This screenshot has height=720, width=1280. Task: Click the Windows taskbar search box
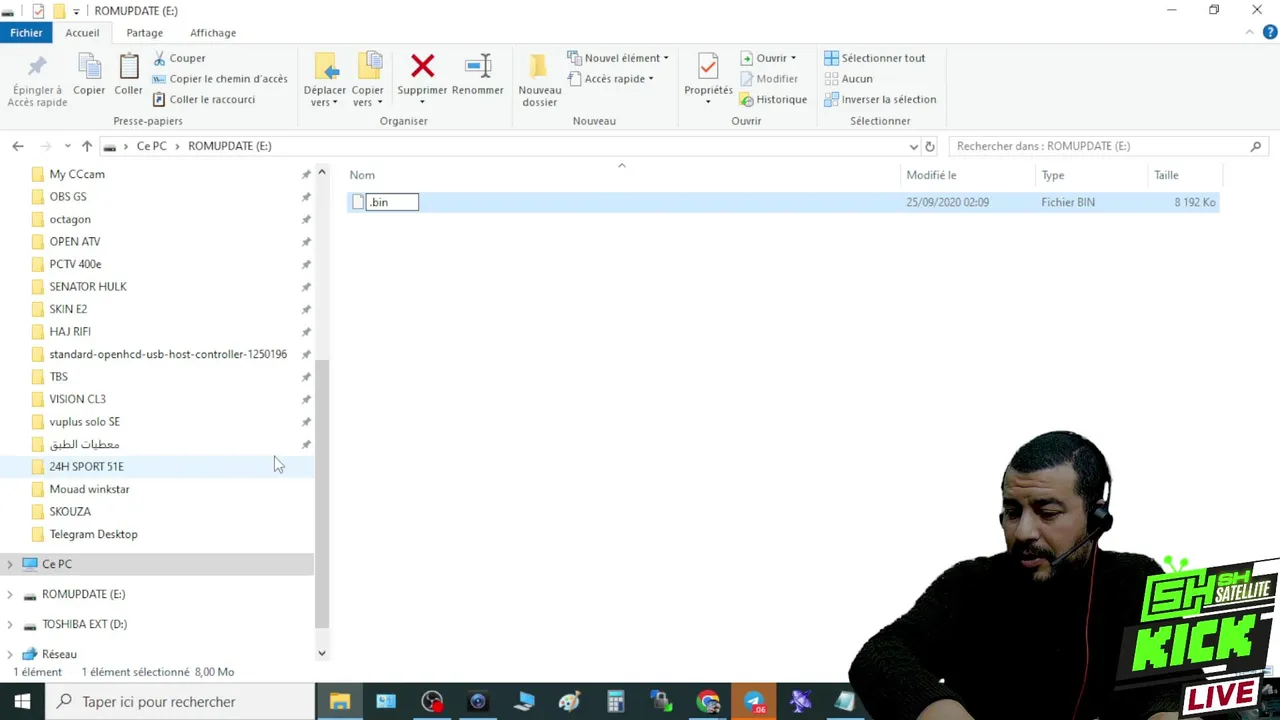[x=180, y=702]
